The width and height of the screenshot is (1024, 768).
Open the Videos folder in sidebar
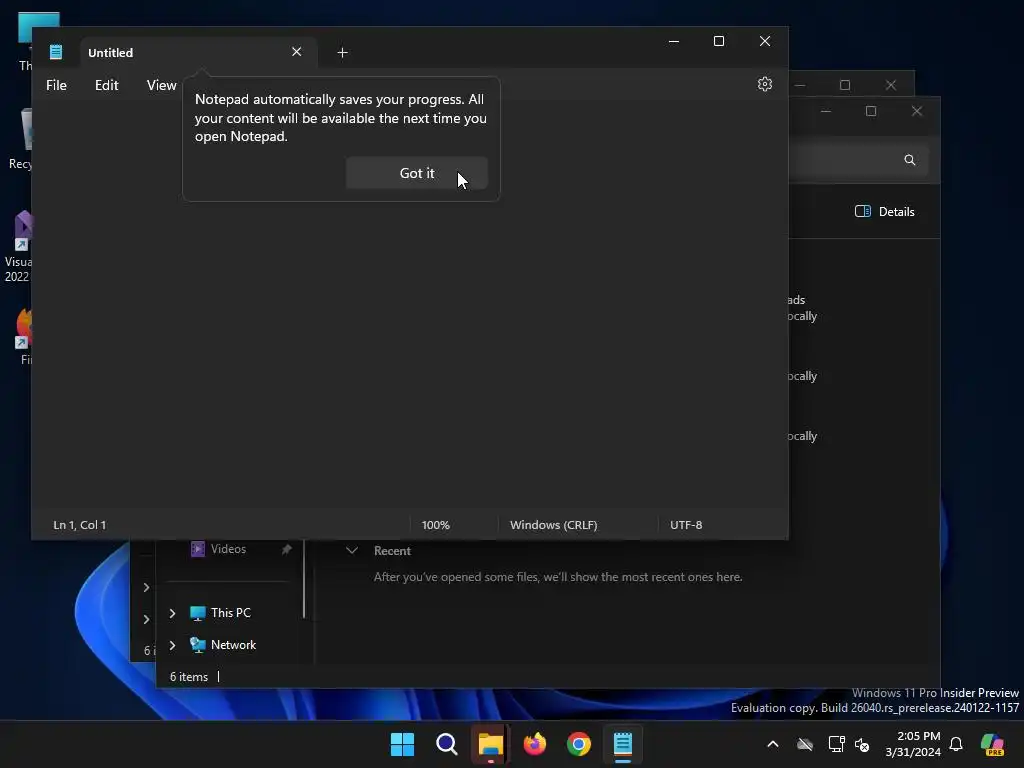[x=228, y=549]
